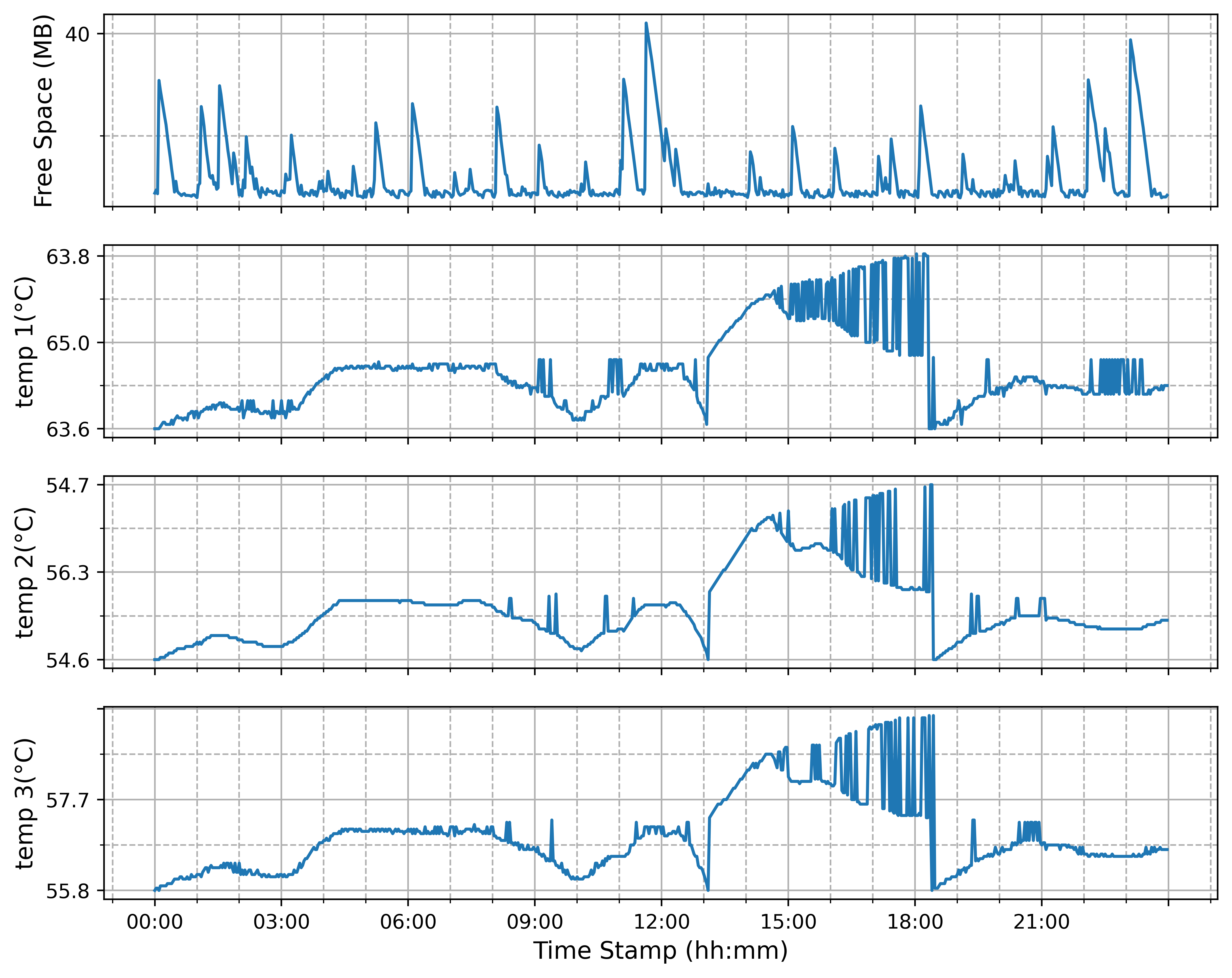Screen dimensions: 1232x978
Task: Click the Free Space (MB) axis title
Action: (43, 111)
